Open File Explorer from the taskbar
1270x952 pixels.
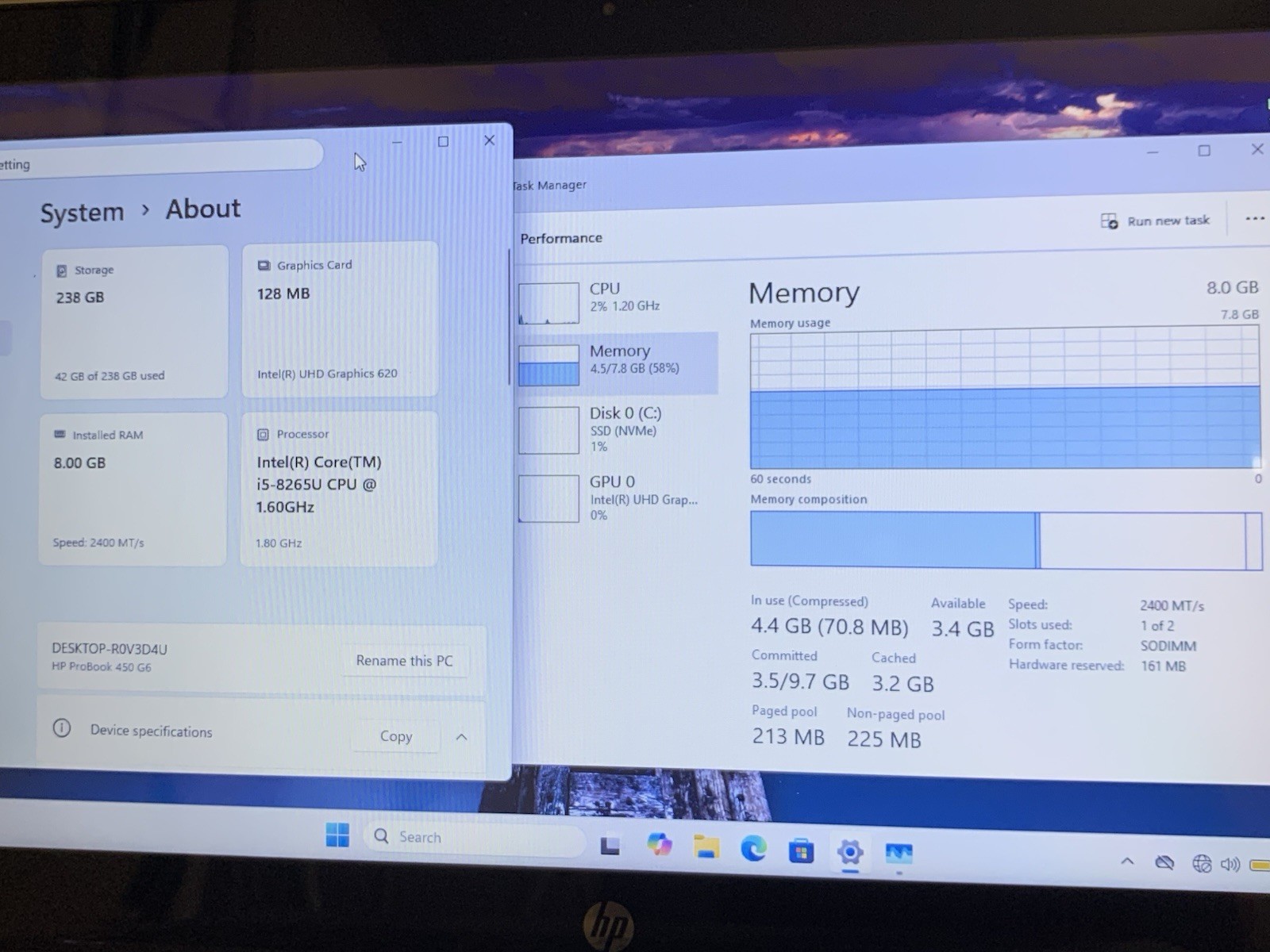tap(706, 847)
